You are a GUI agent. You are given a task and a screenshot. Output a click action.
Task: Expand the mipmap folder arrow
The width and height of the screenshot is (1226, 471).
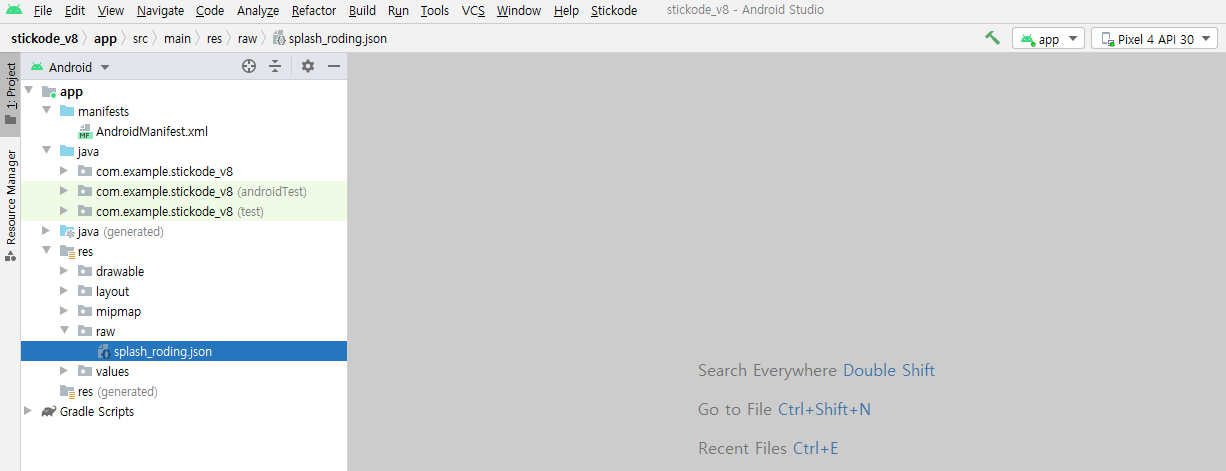[x=65, y=311]
